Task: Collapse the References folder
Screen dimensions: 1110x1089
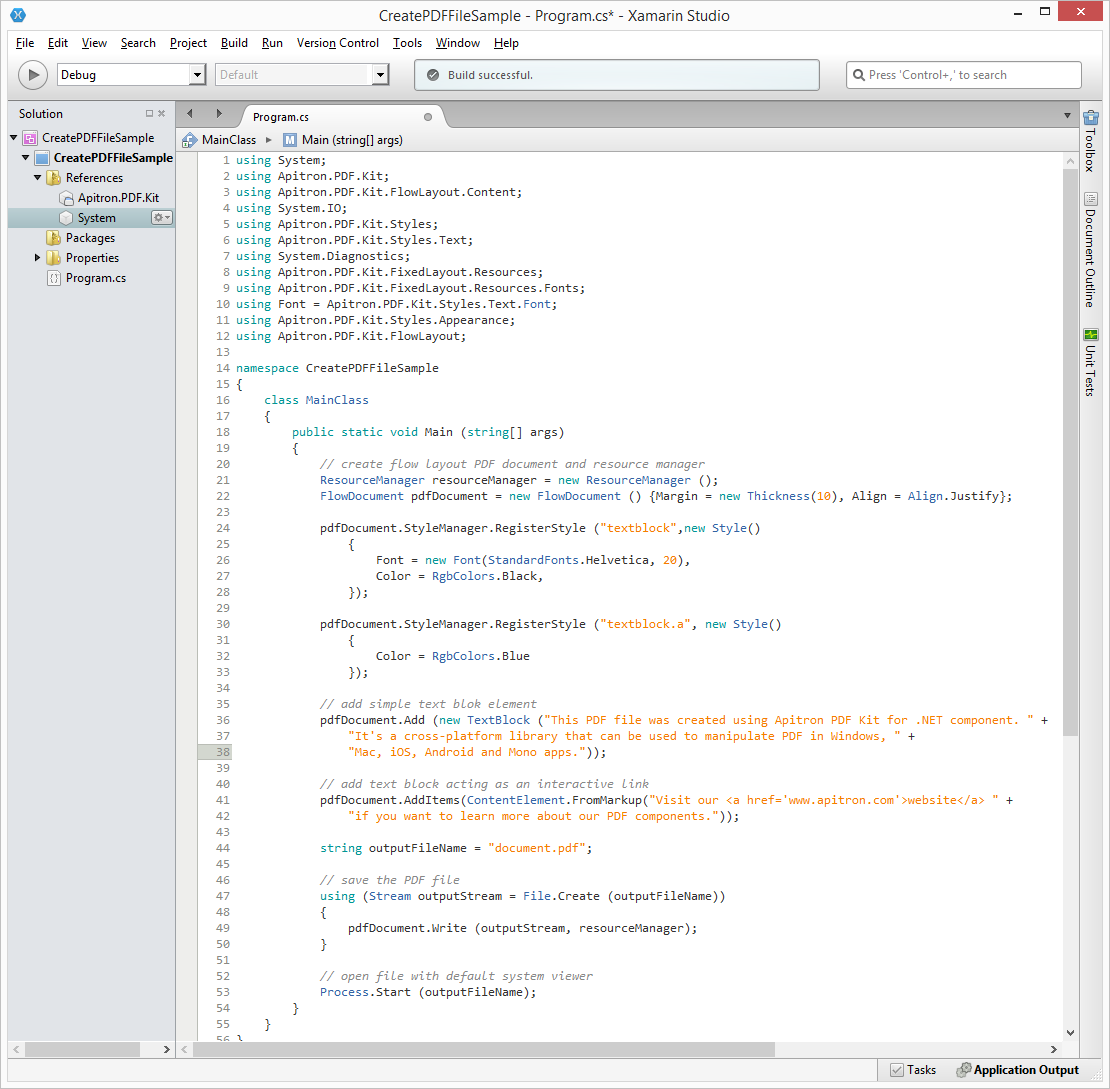Action: pyautogui.click(x=38, y=178)
